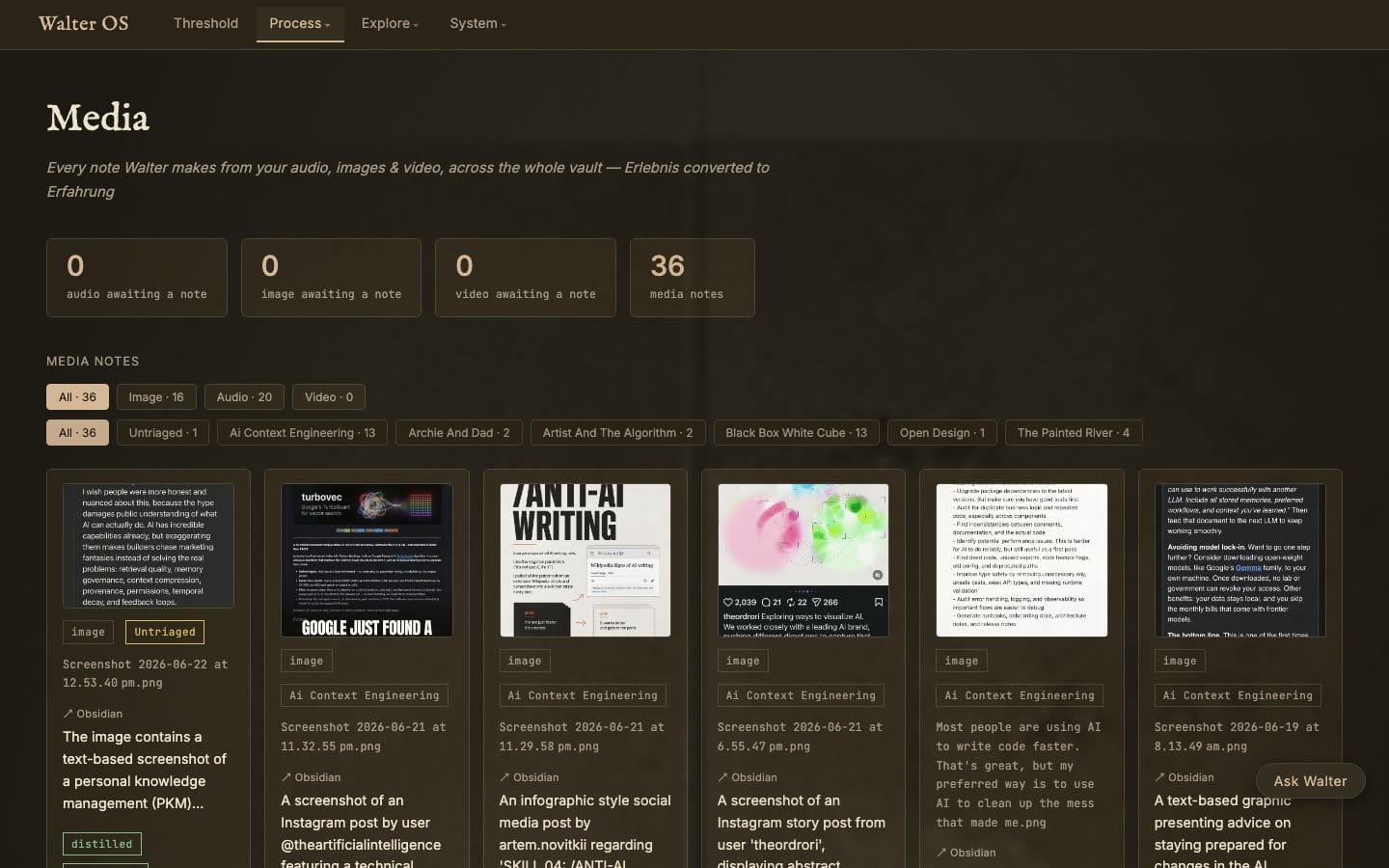Expand the Explore dropdown menu

click(x=390, y=23)
